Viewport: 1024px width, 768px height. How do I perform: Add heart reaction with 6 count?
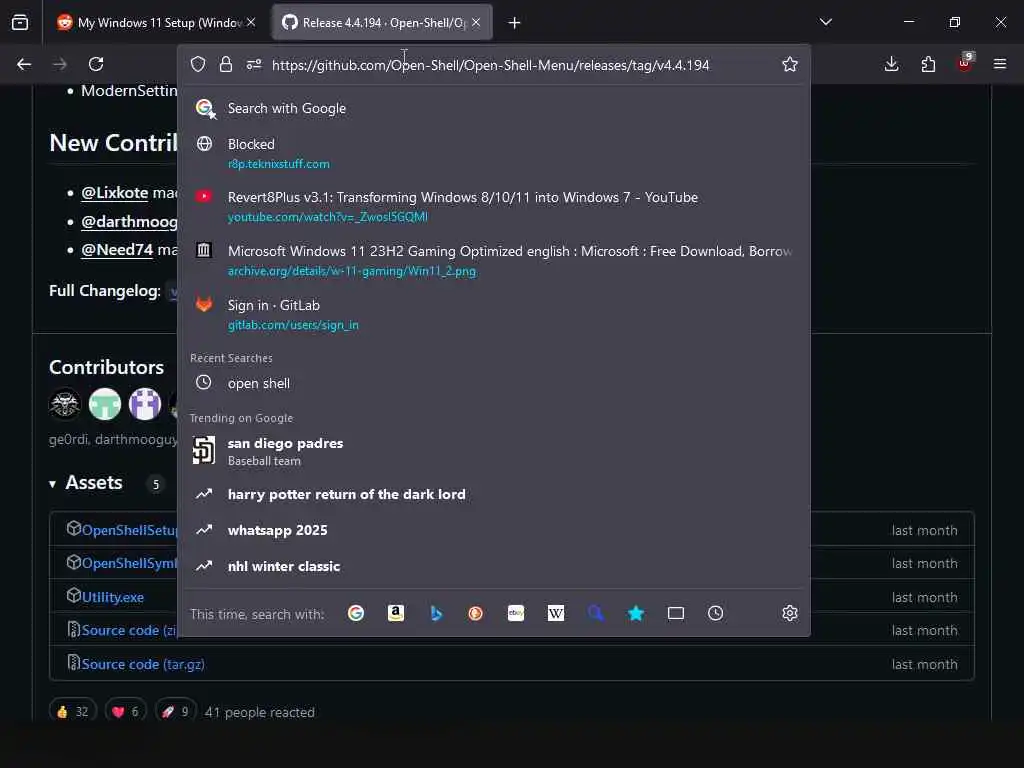click(x=125, y=711)
